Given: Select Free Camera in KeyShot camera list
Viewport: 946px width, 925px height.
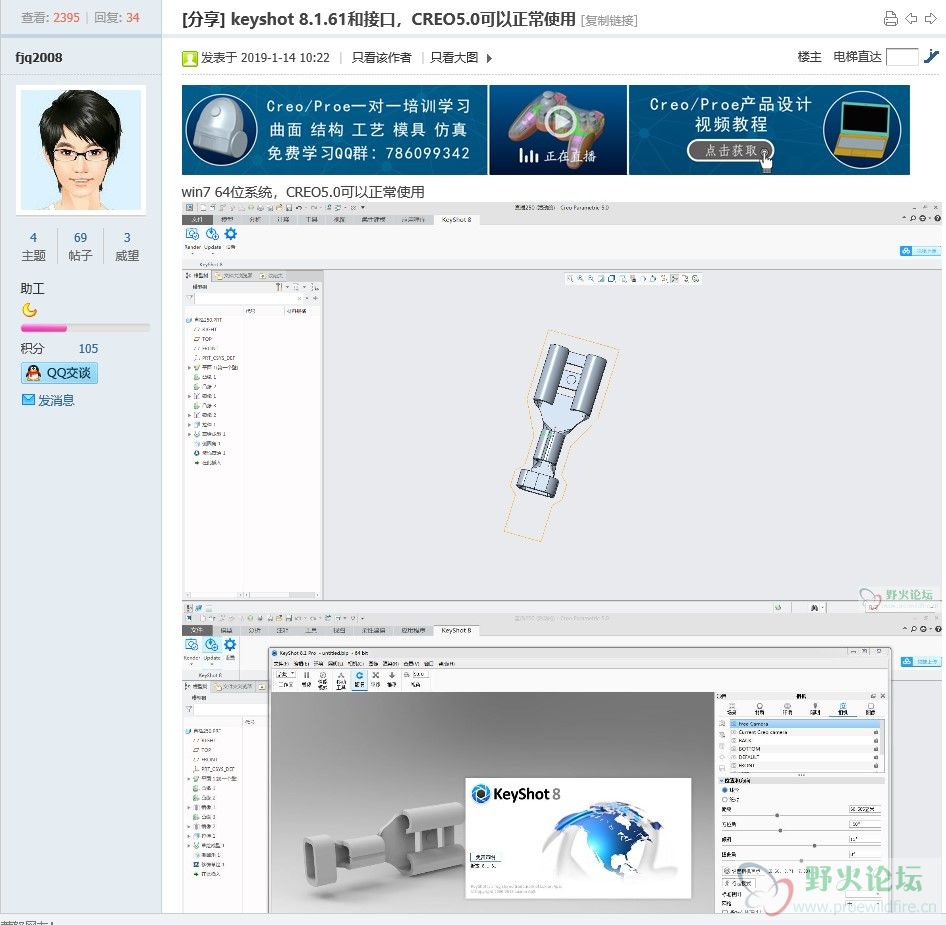Looking at the screenshot, I should click(805, 724).
